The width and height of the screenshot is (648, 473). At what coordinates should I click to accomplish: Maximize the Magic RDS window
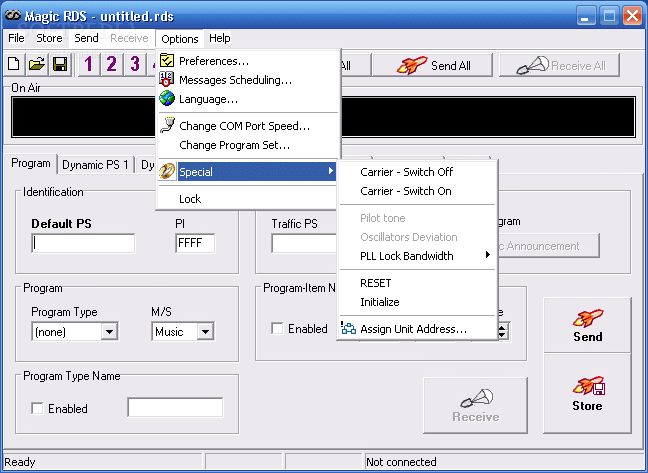[609, 17]
